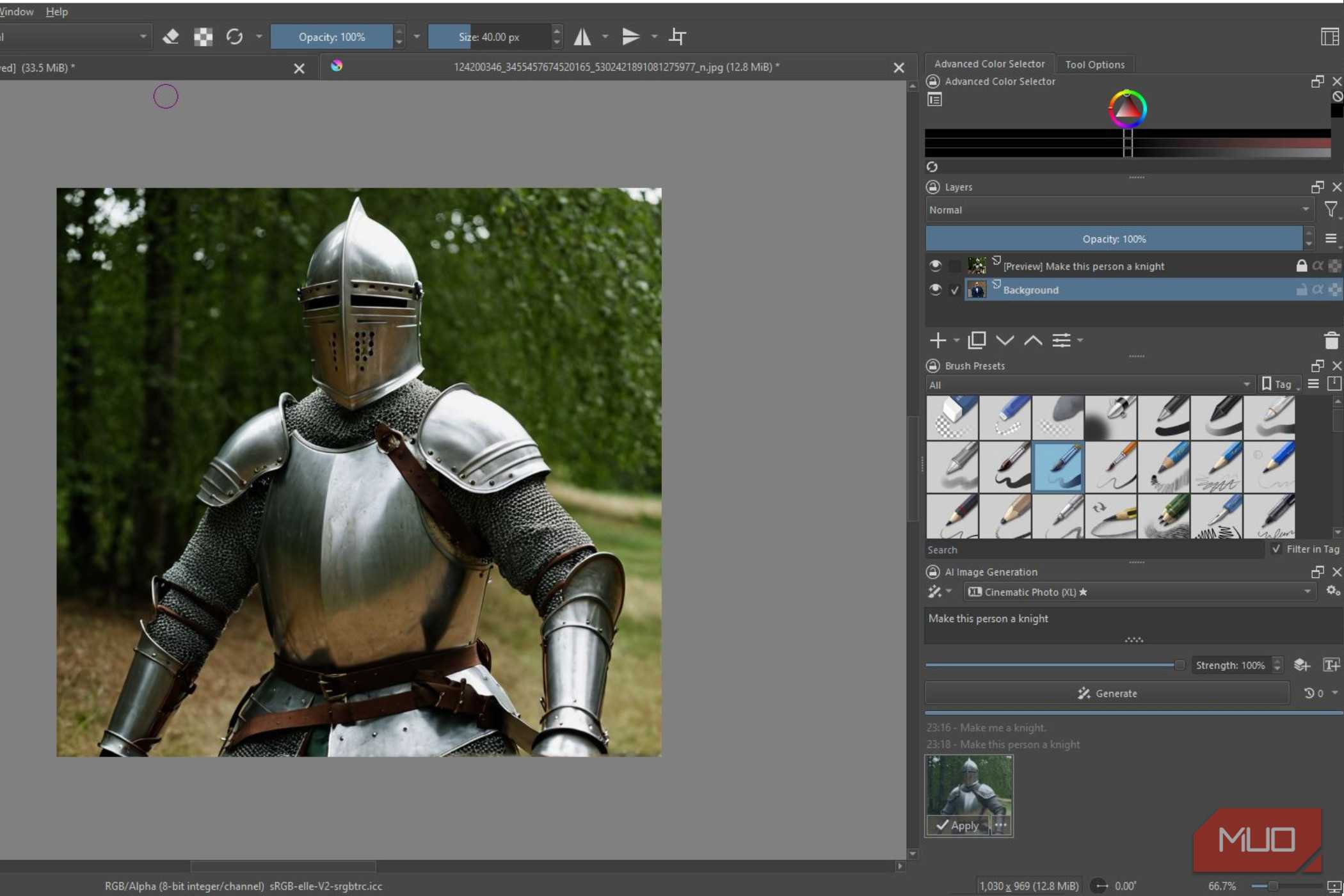Click the AI workspace wand icon

click(x=934, y=591)
